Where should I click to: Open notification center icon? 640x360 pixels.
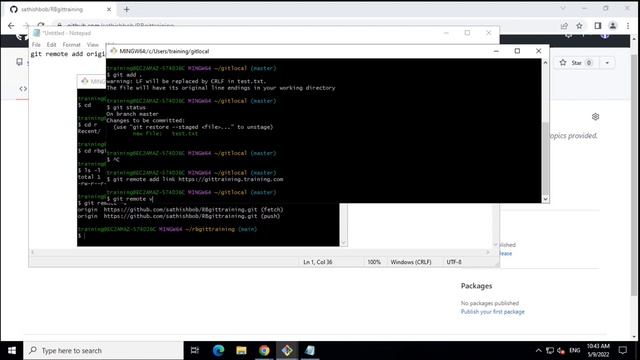coord(622,351)
